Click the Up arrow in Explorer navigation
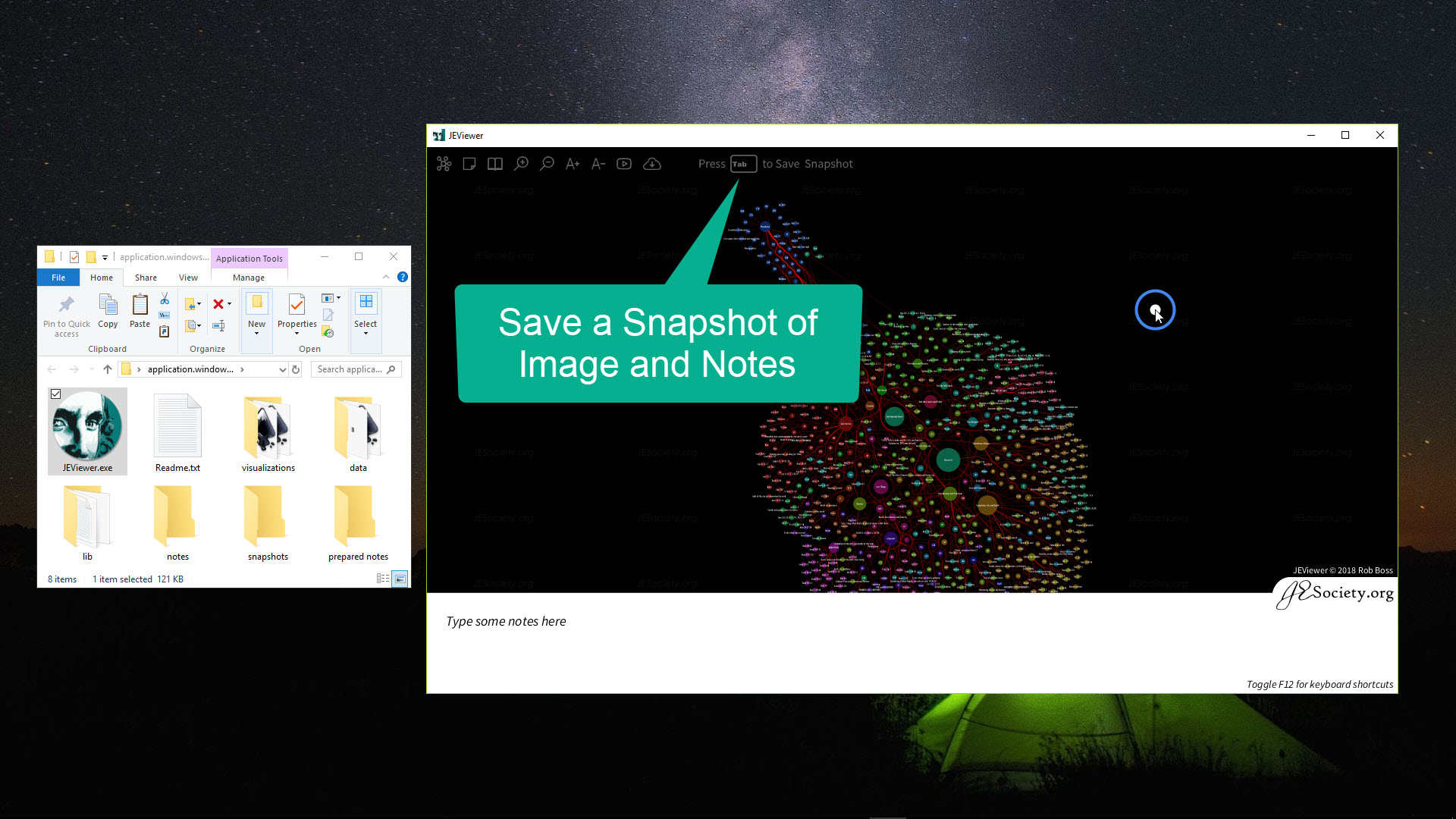 tap(108, 369)
